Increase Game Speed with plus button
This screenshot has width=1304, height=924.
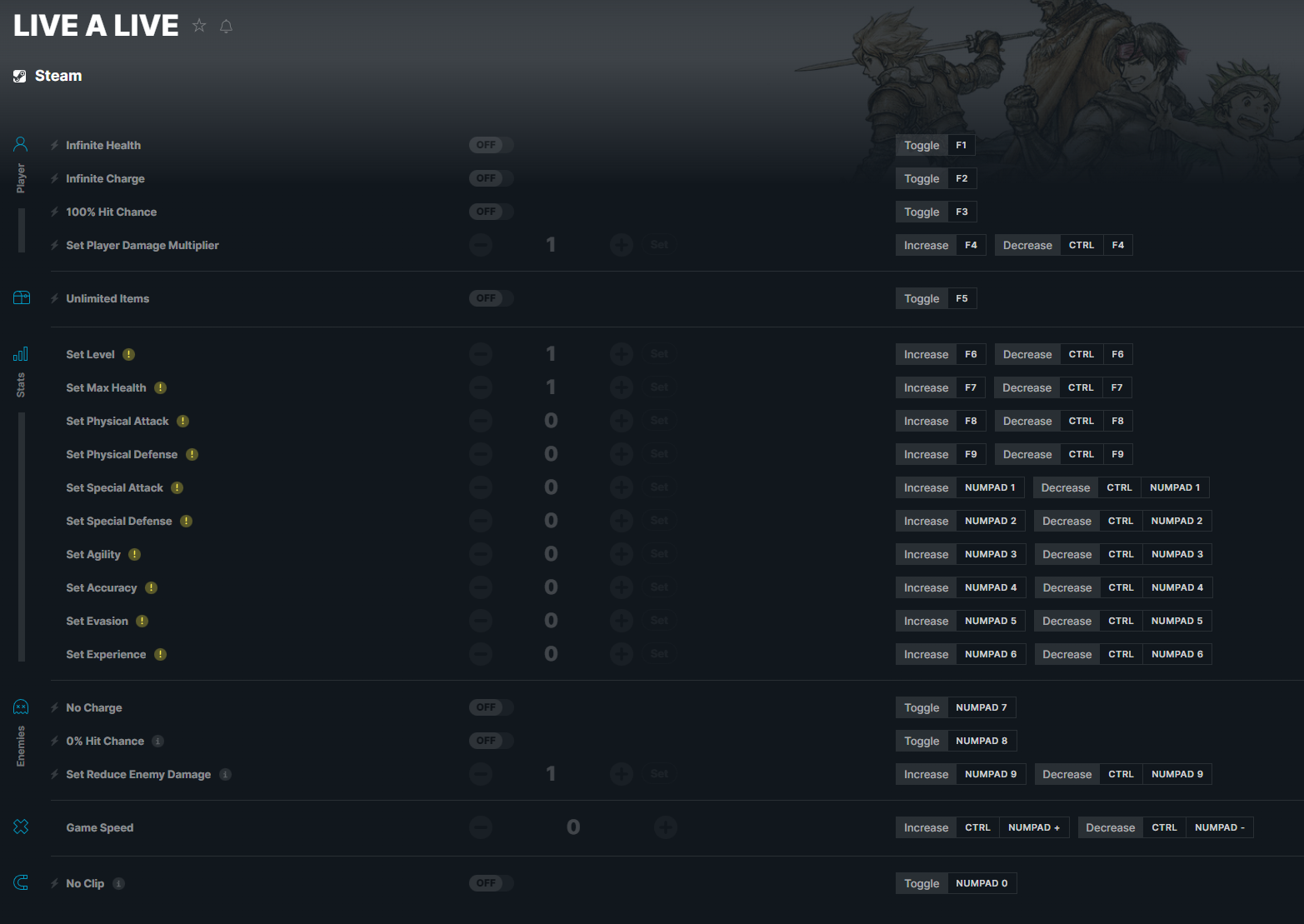665,827
